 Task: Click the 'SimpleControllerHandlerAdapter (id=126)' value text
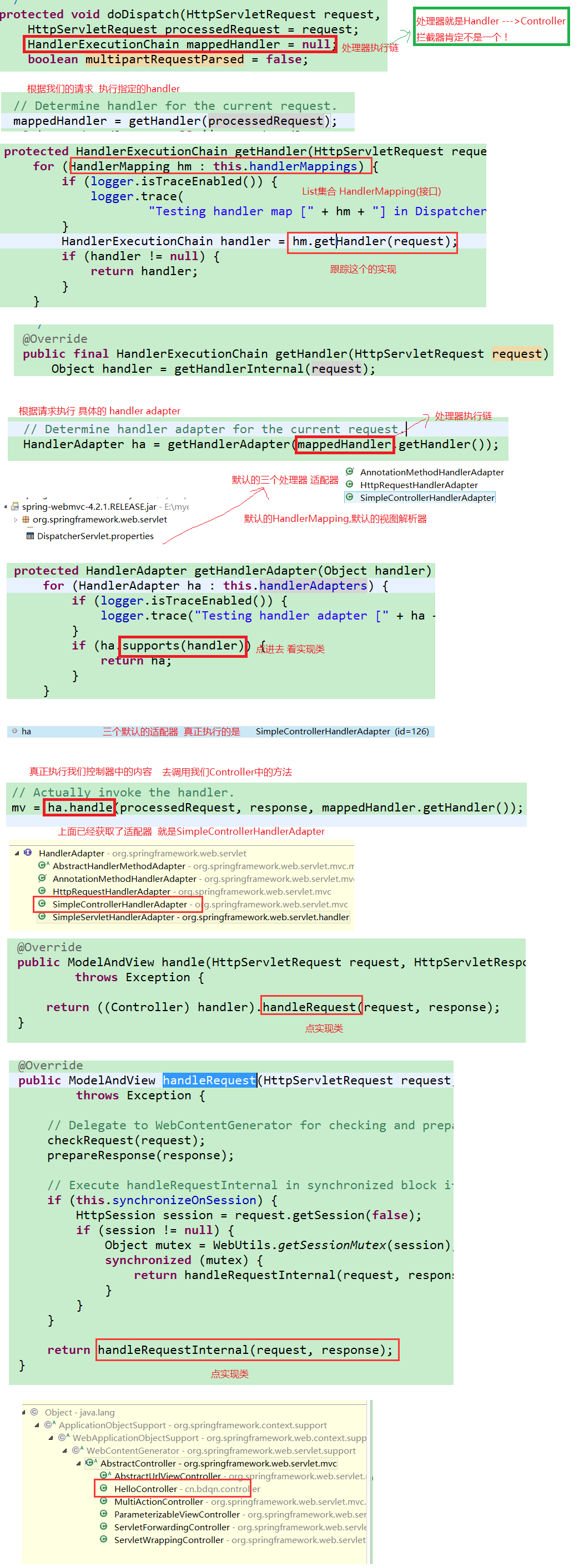(x=343, y=731)
